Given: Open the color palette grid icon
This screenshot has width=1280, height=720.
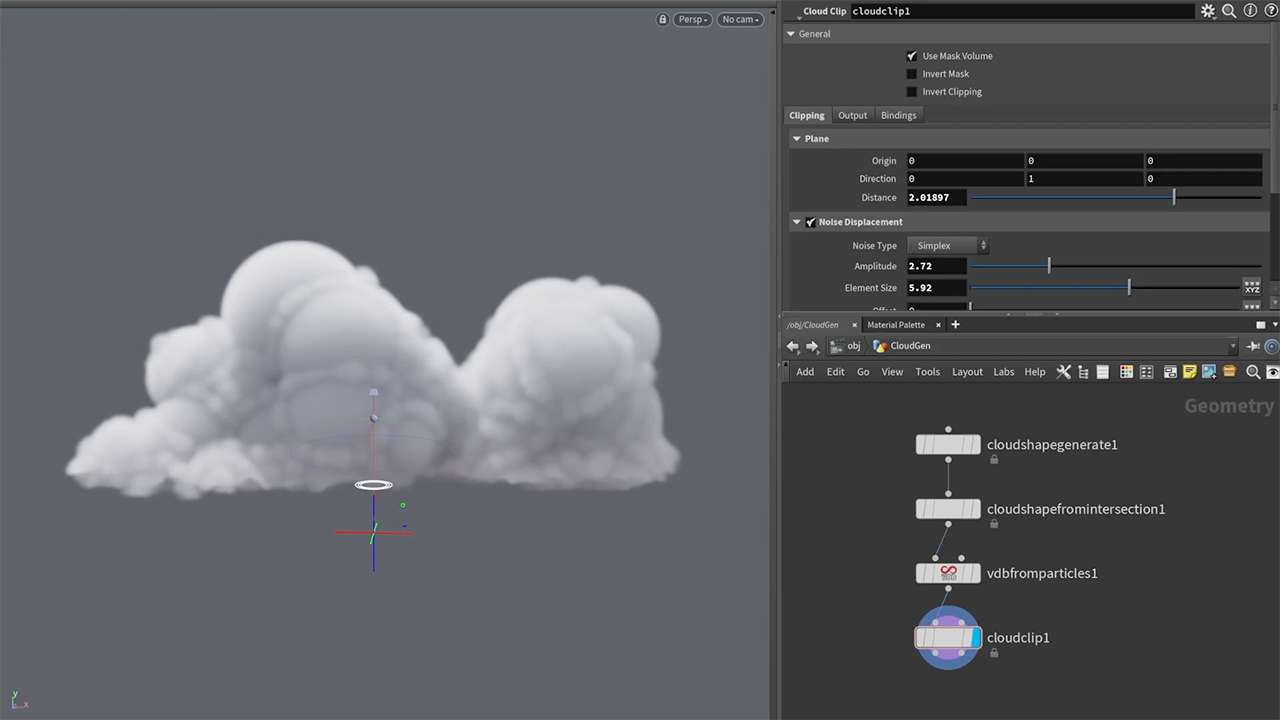Looking at the screenshot, I should [1126, 372].
